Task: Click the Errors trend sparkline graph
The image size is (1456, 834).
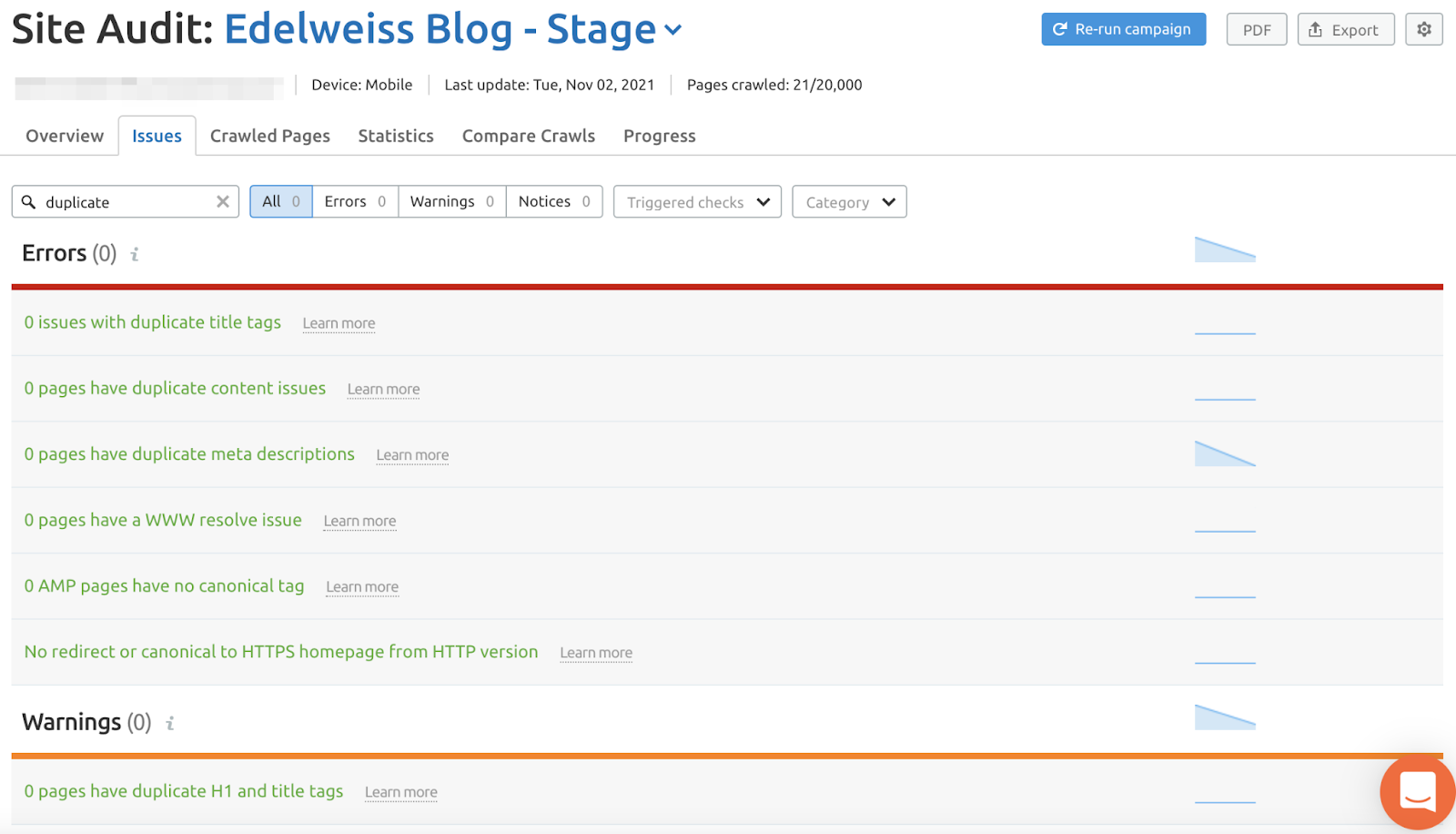Action: pos(1225,250)
